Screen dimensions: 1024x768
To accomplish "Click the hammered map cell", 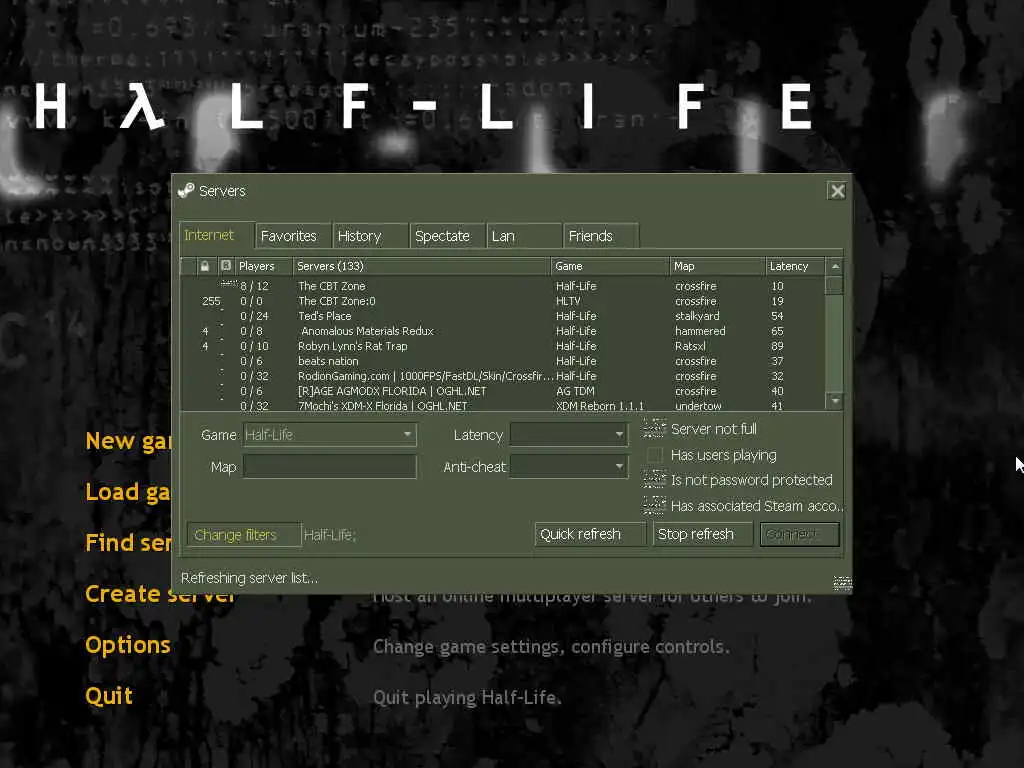I will [x=700, y=331].
